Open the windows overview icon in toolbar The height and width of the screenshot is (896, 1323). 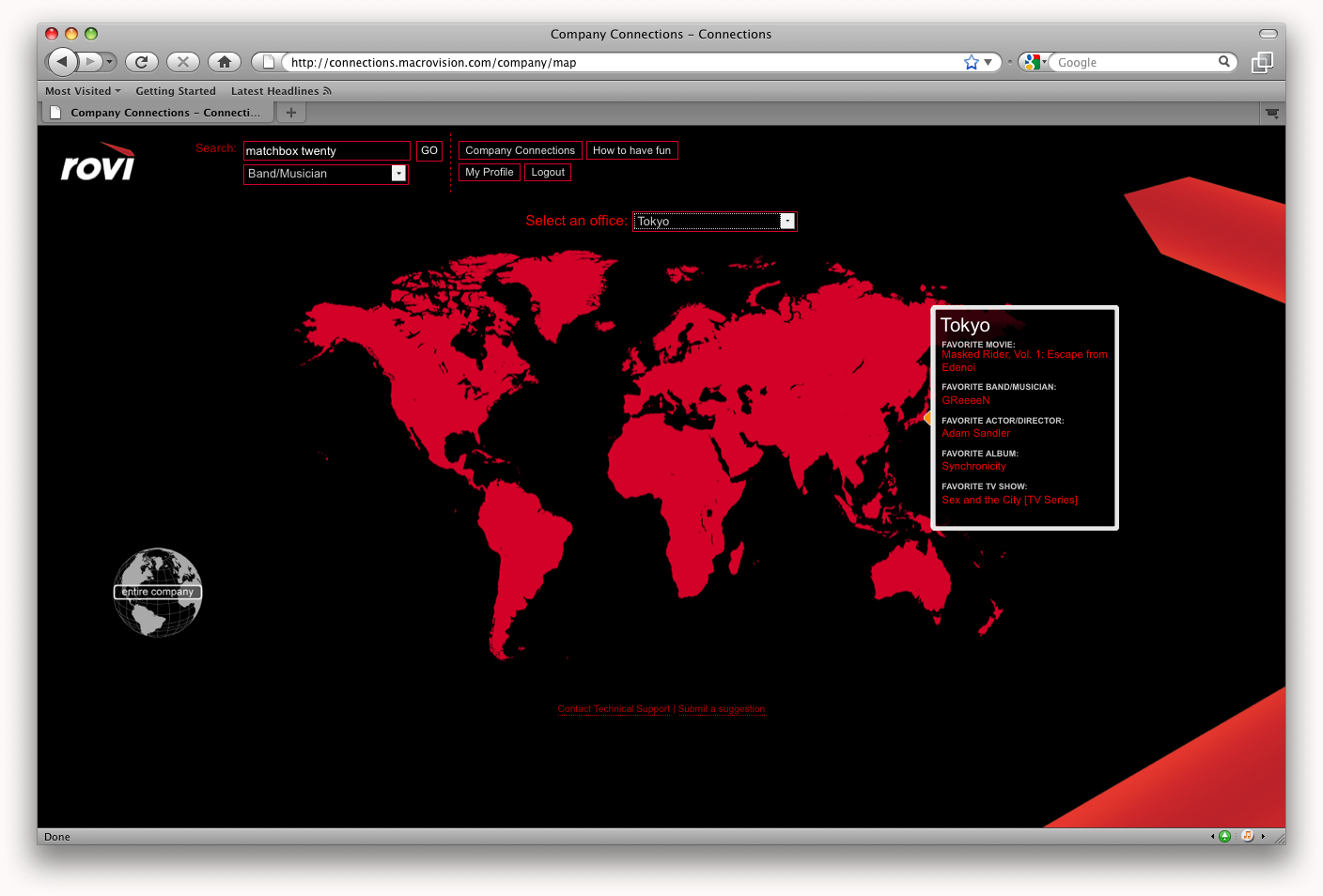point(1262,62)
